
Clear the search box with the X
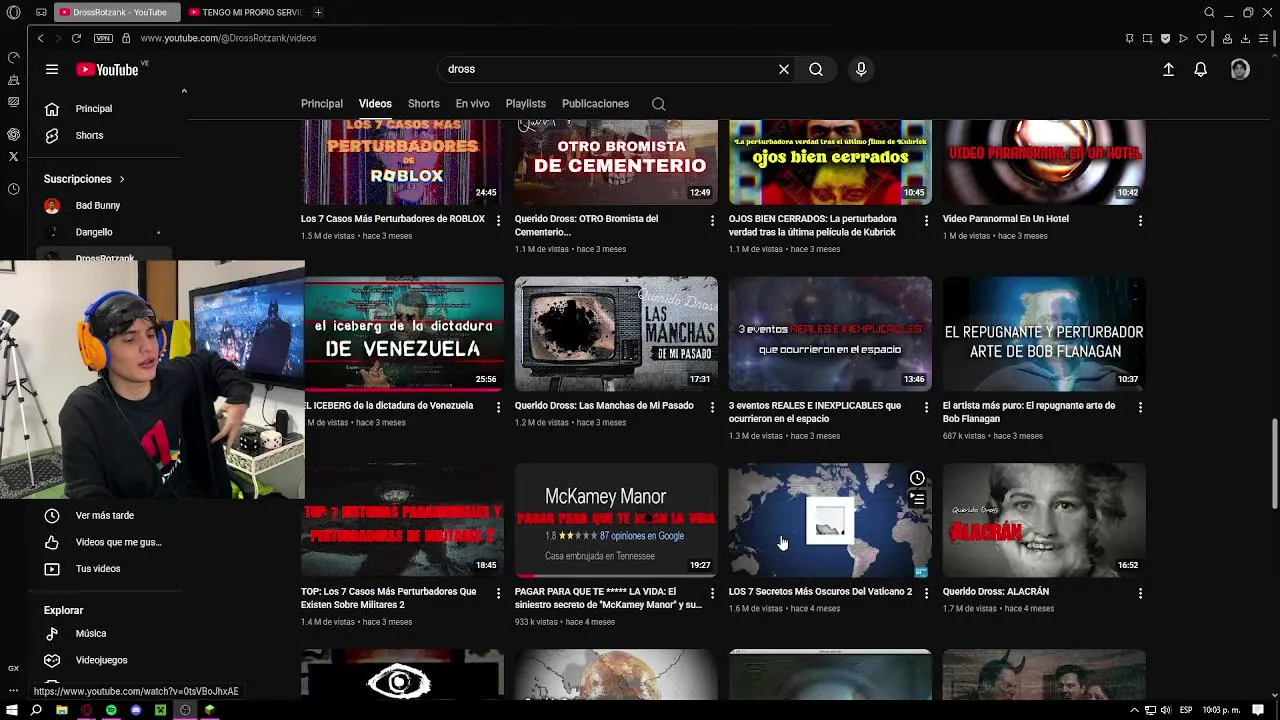pos(784,69)
